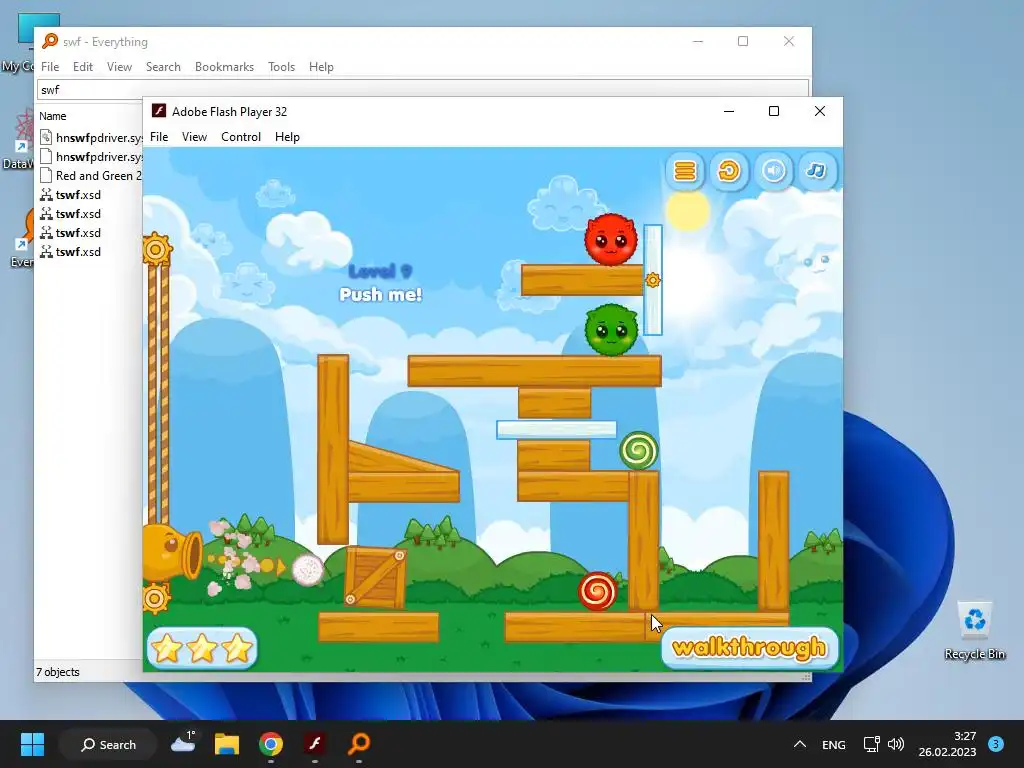Viewport: 1024px width, 768px height.
Task: Open Everything Search menu
Action: tap(163, 67)
